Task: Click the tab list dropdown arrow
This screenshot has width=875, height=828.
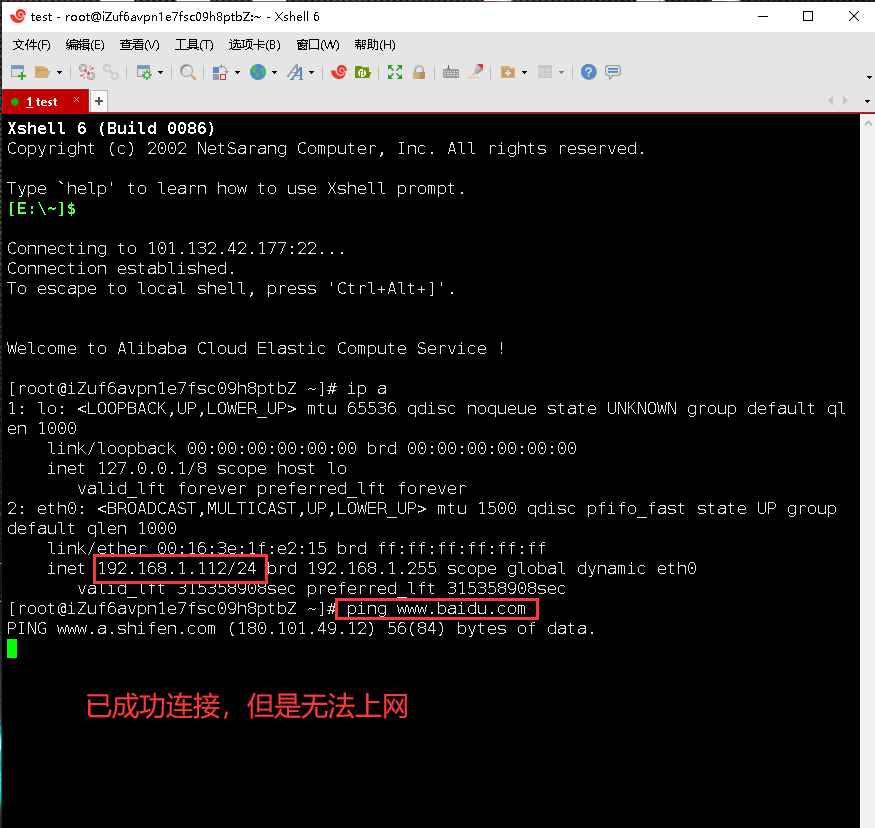Action: point(867,102)
